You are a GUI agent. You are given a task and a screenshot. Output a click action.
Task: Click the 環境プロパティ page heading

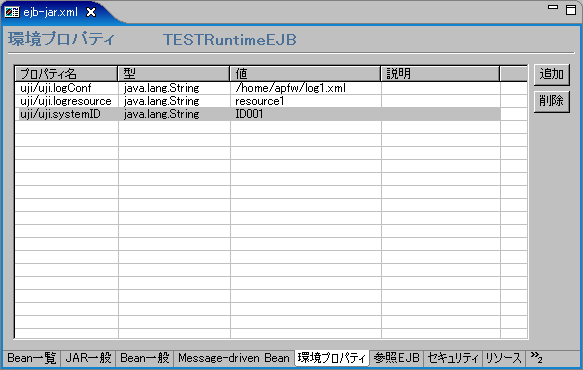click(x=61, y=39)
